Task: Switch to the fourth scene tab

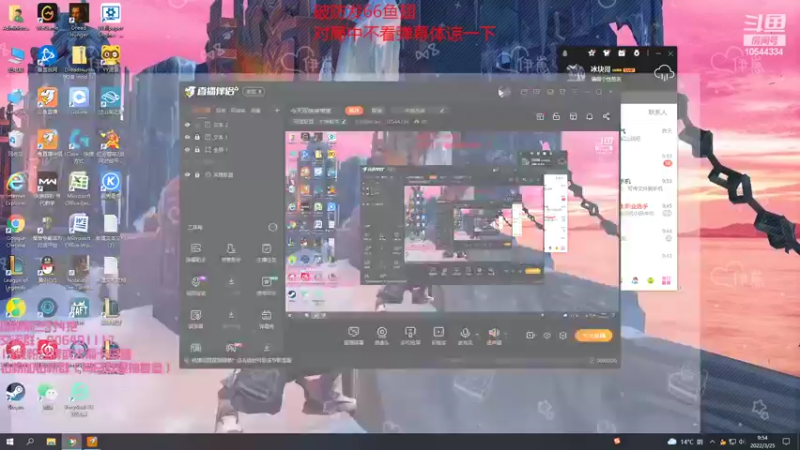Action: tap(256, 110)
